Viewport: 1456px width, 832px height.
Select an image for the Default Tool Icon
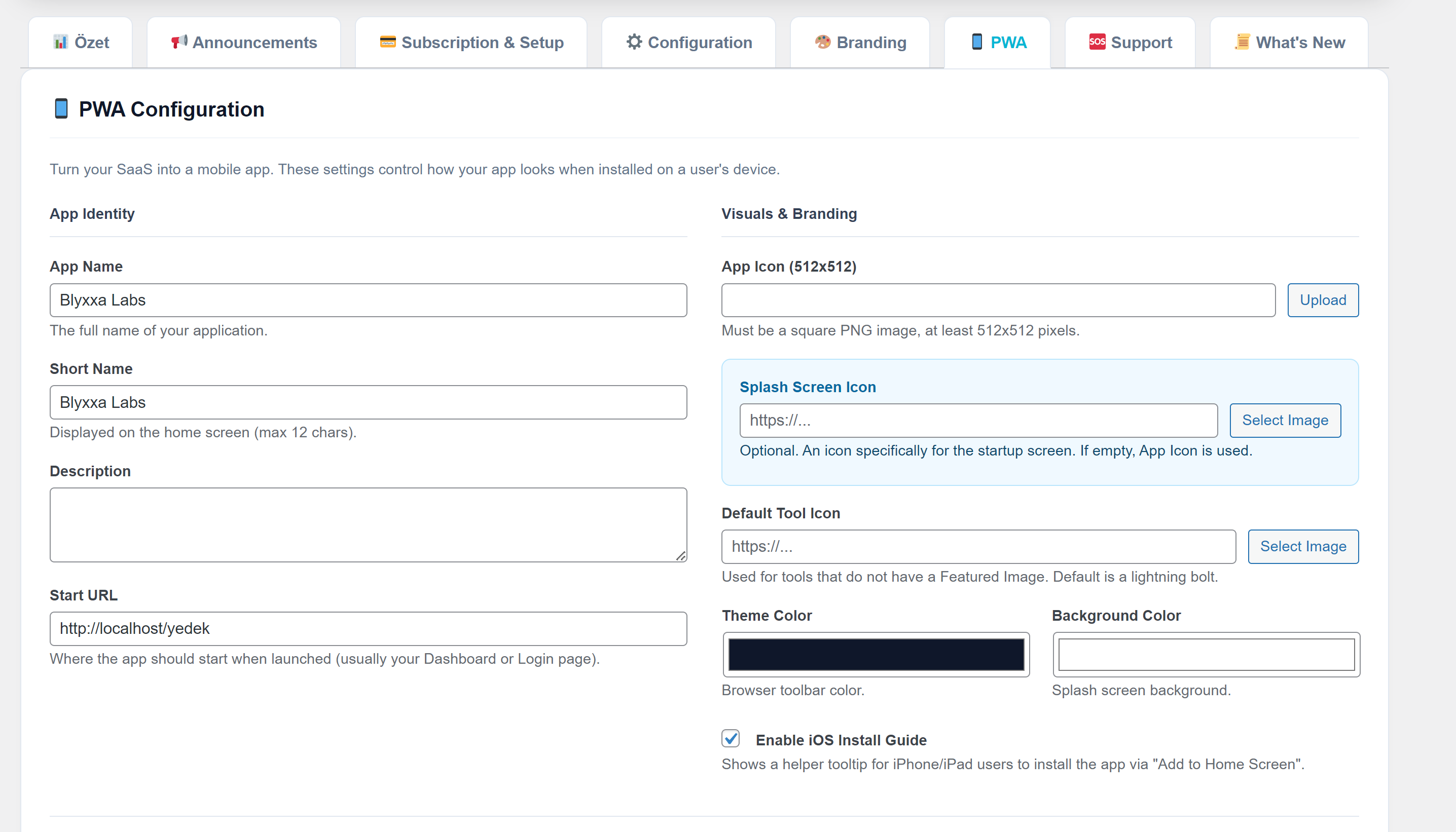pyautogui.click(x=1303, y=546)
